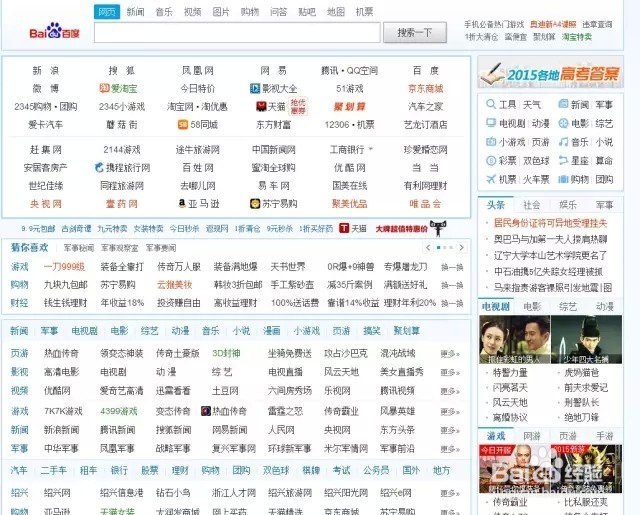Open the 虎妈猫爸 drama link
This screenshot has height=515, width=640.
581,373
